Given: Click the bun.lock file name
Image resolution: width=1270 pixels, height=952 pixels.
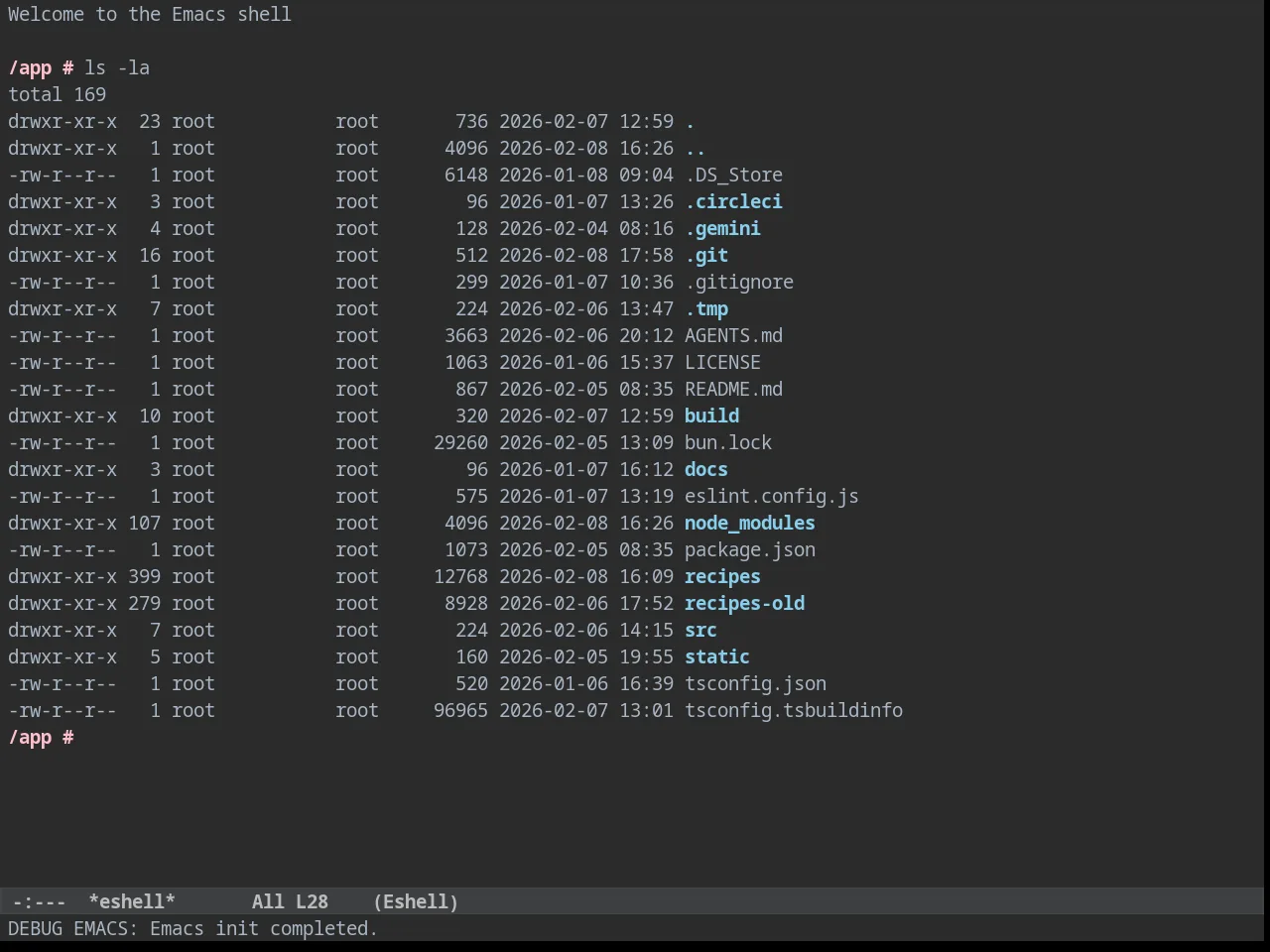Looking at the screenshot, I should [x=728, y=442].
